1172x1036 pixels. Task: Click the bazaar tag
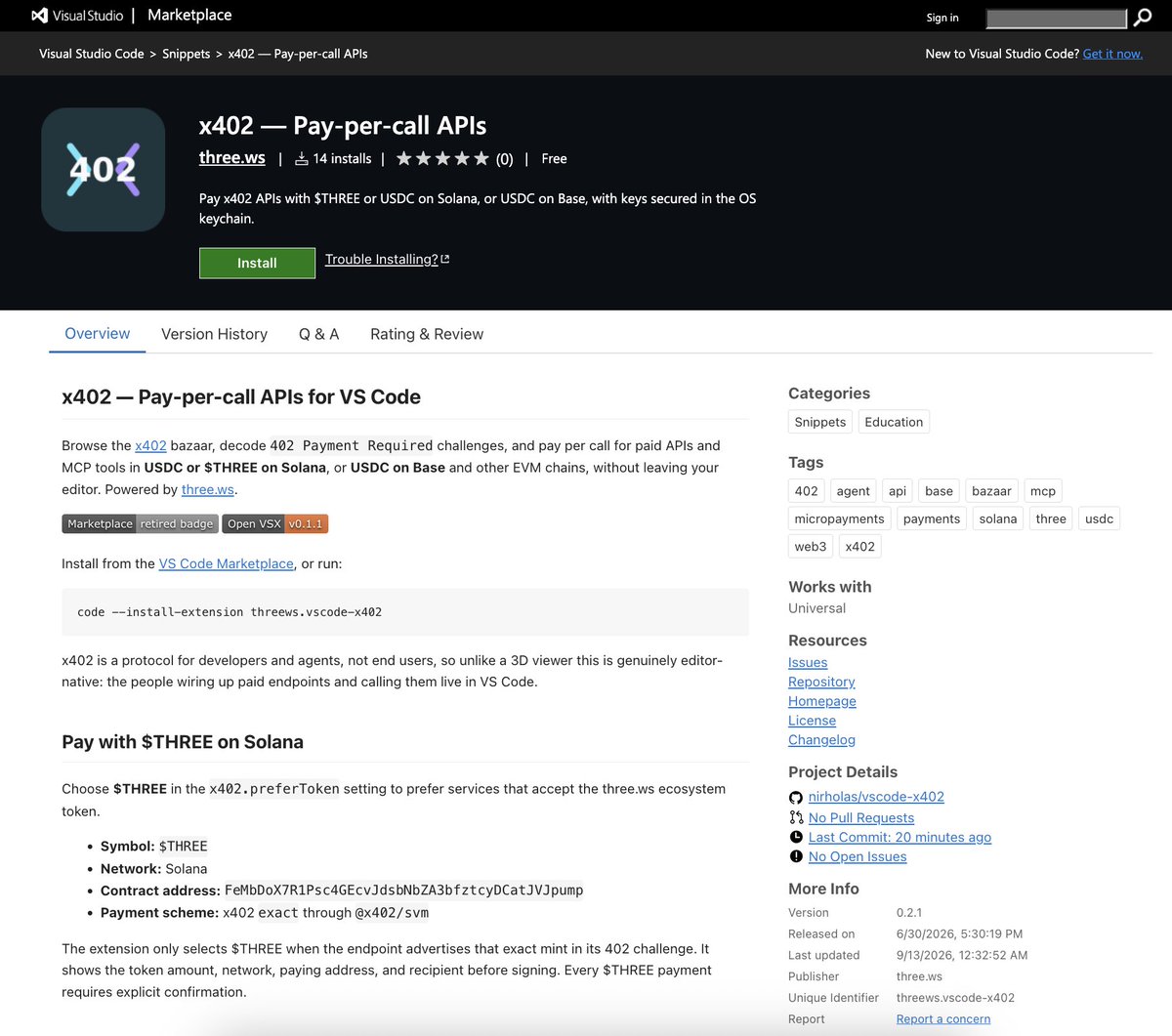[991, 491]
